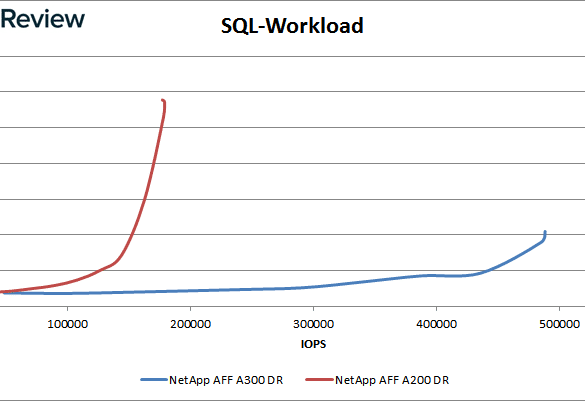The width and height of the screenshot is (585, 401).
Task: Select the NetApp AFF A300 DR legend label
Action: point(226,380)
